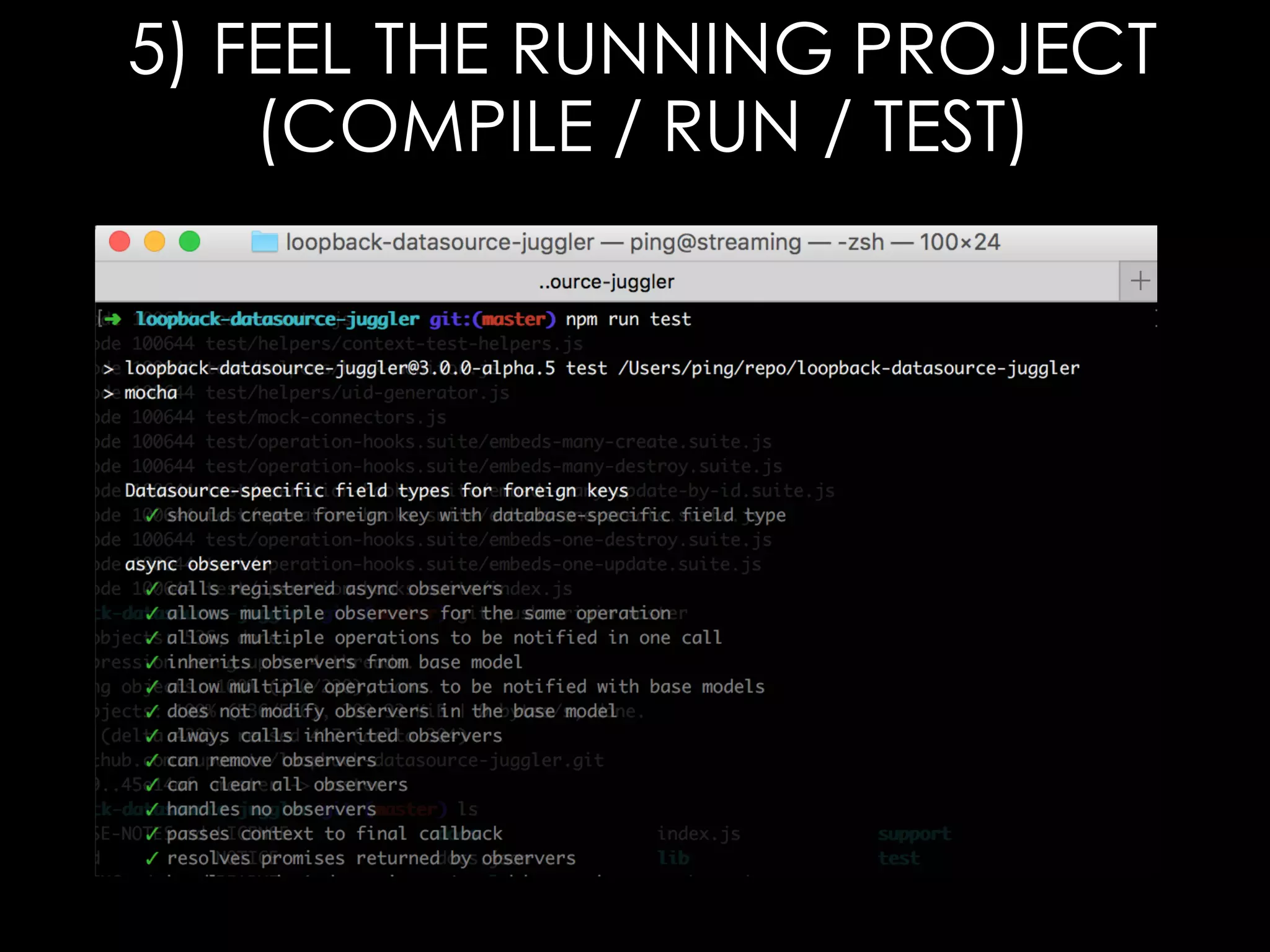Click 'can remove observers' test line
Image resolution: width=1270 pixels, height=952 pixels.
coord(272,760)
